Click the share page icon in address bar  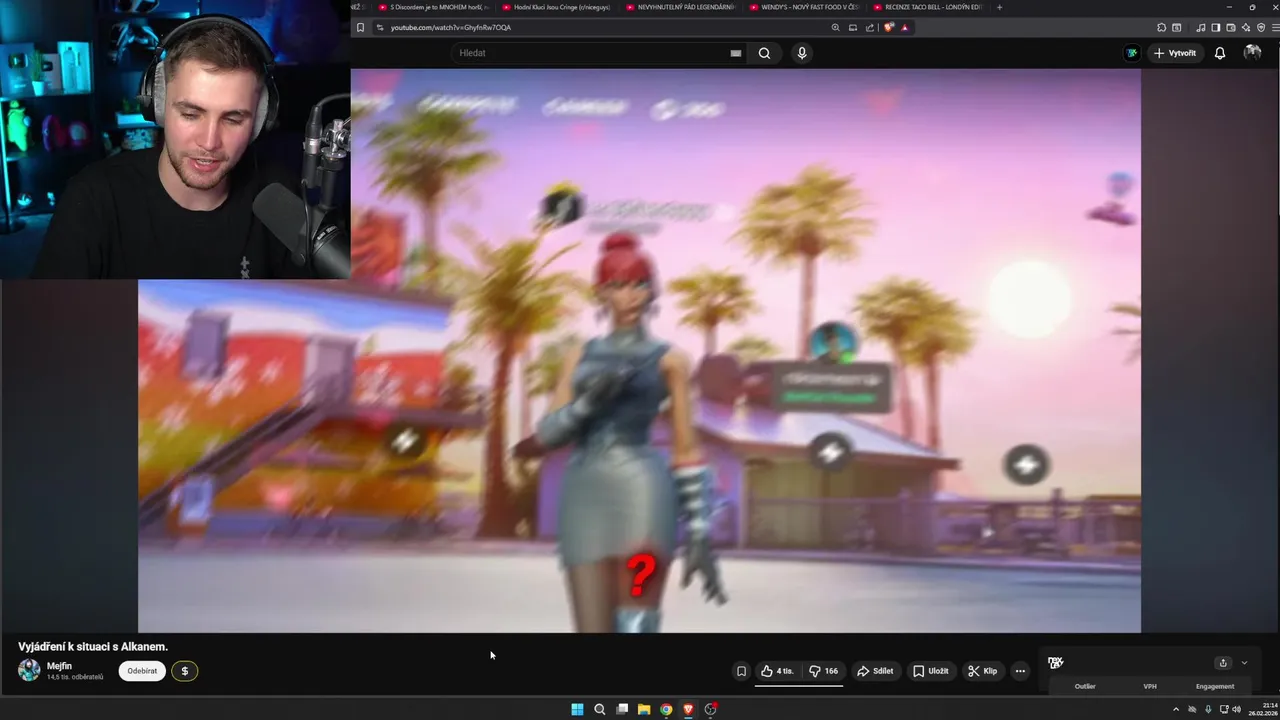click(870, 27)
